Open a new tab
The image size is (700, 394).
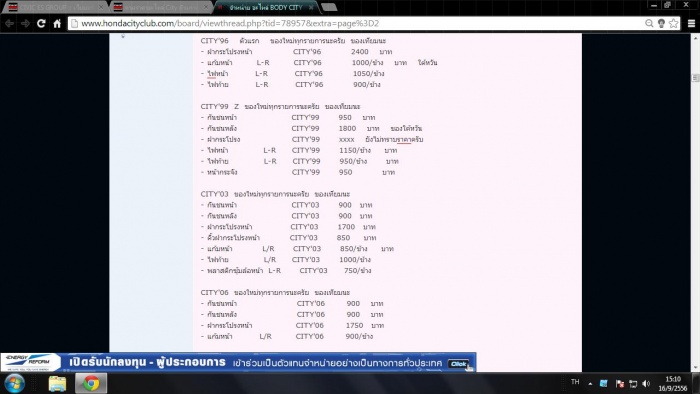click(x=329, y=7)
